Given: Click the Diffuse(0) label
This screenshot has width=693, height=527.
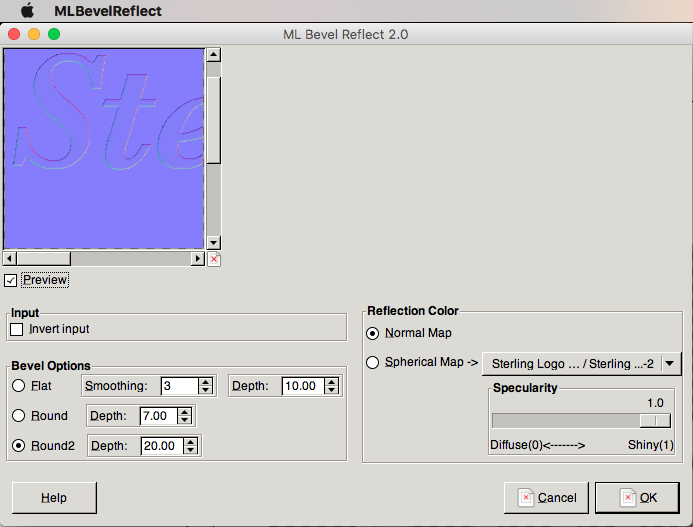Looking at the screenshot, I should [517, 445].
